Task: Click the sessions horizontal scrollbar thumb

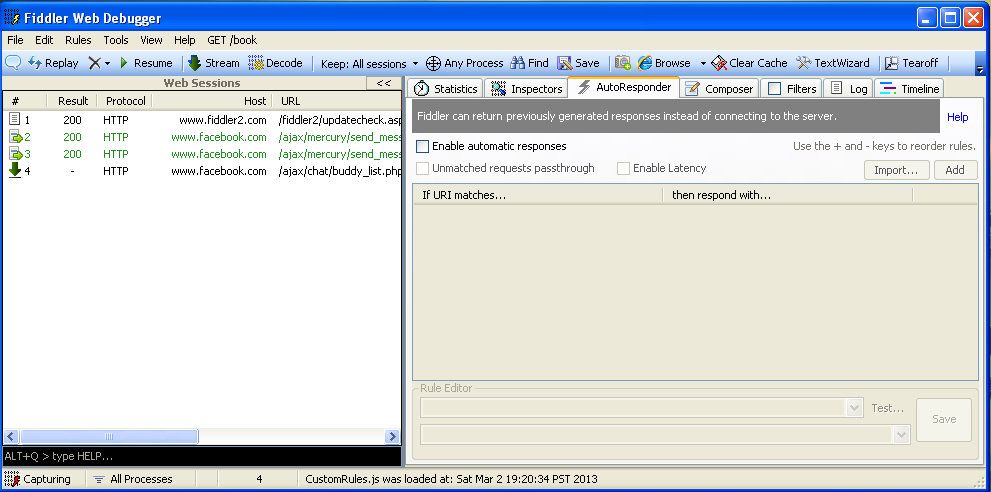Action: tap(109, 436)
